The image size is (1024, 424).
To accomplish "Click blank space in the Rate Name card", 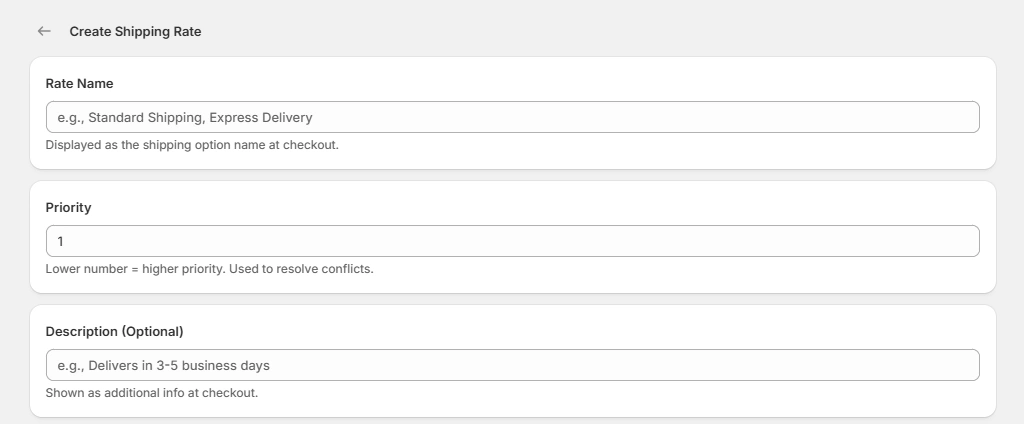I will tap(600, 82).
